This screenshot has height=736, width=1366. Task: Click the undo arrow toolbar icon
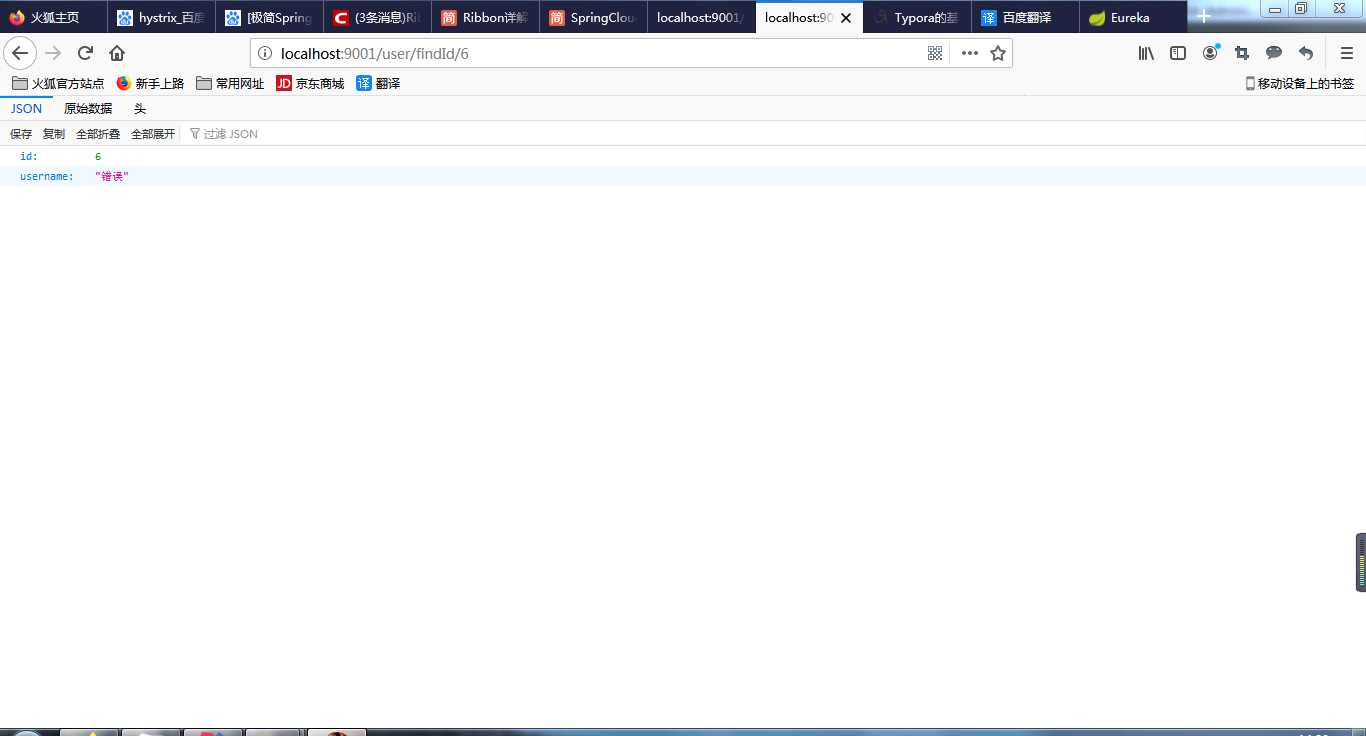tap(1306, 53)
